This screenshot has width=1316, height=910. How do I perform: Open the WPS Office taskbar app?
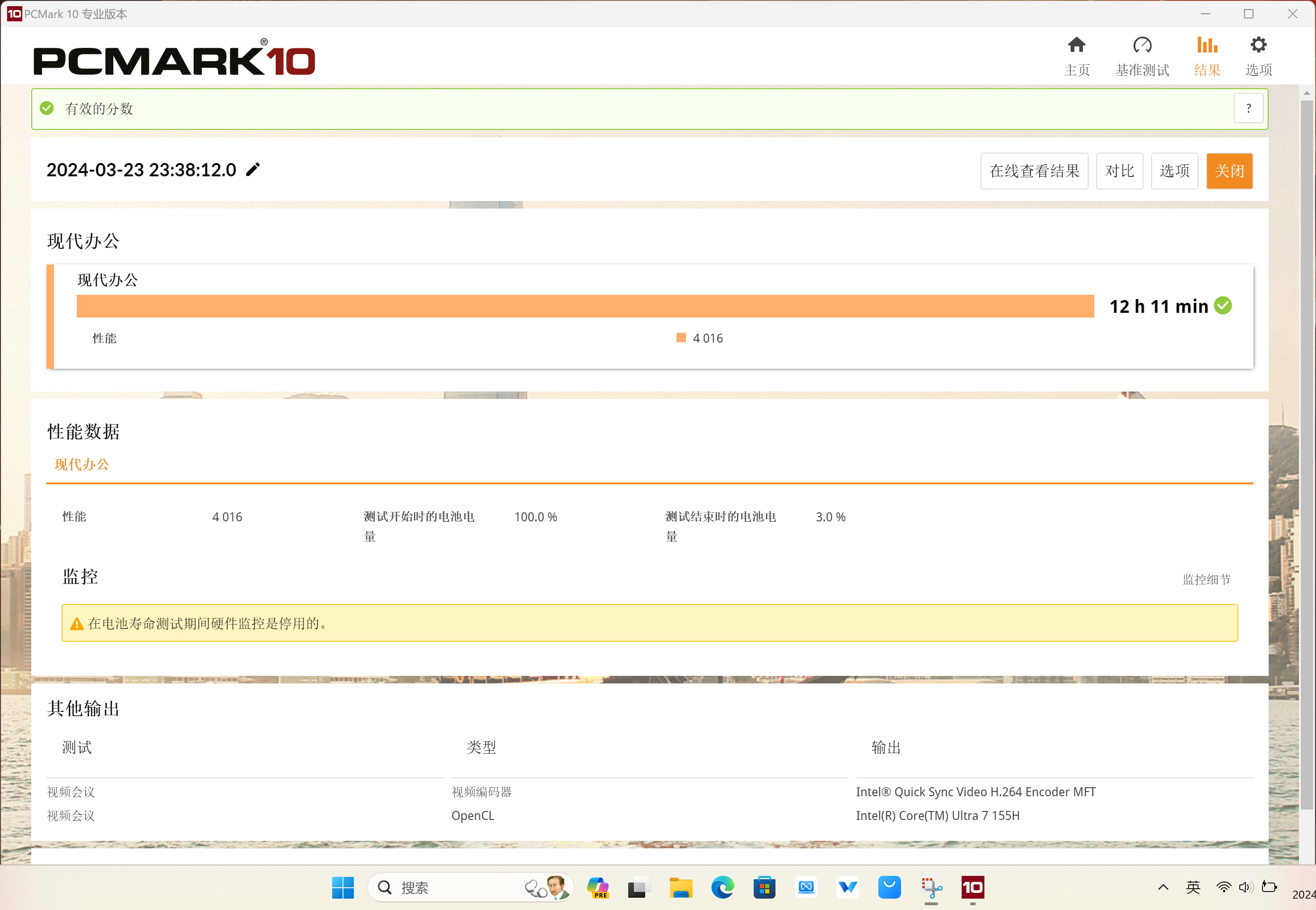pos(847,887)
